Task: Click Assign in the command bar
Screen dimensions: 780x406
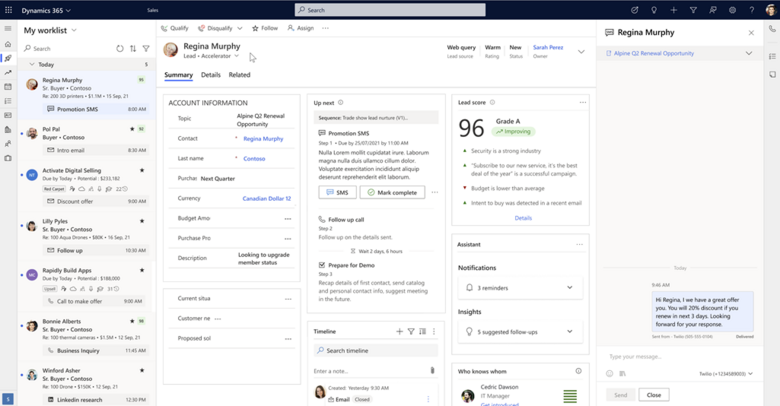Action: pyautogui.click(x=300, y=28)
